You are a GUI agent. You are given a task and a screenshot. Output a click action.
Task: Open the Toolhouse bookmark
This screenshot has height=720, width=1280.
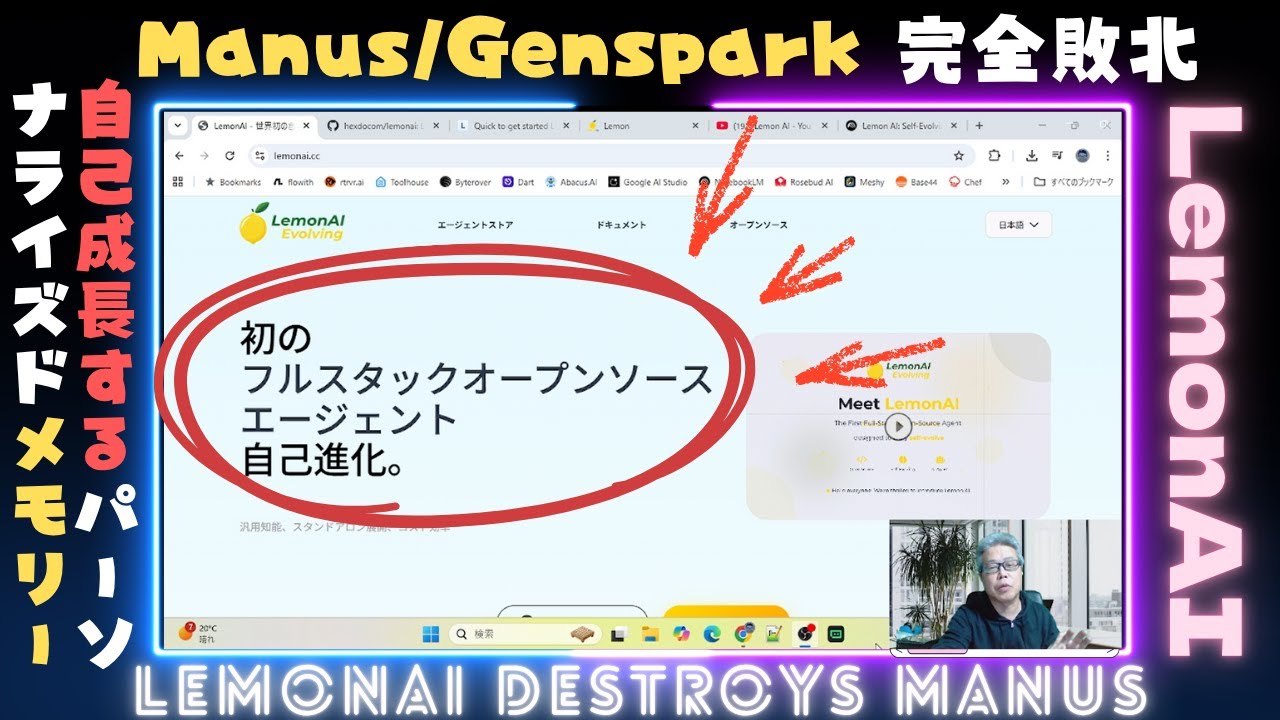(x=402, y=182)
